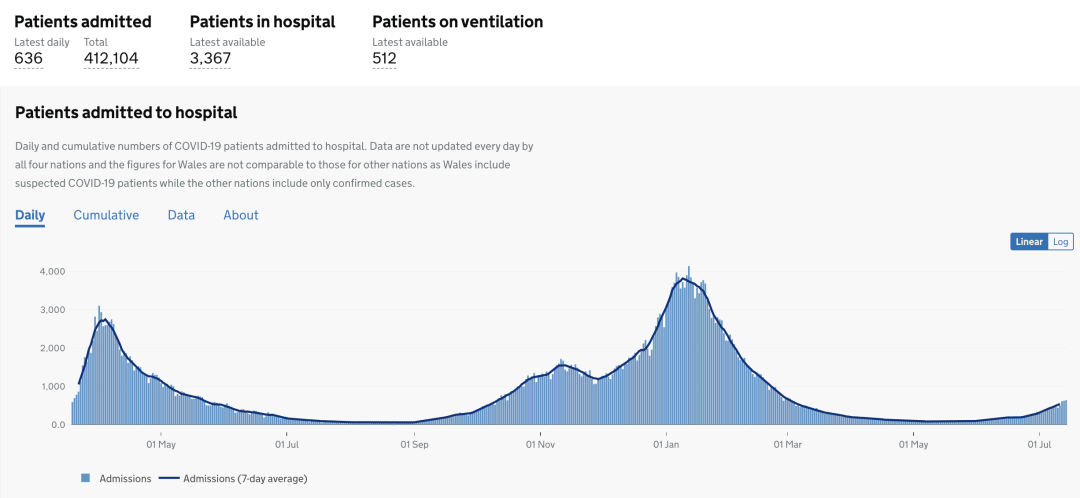Screen dimensions: 1080x498
Task: Toggle chart scale to Log
Action: [x=1061, y=242]
